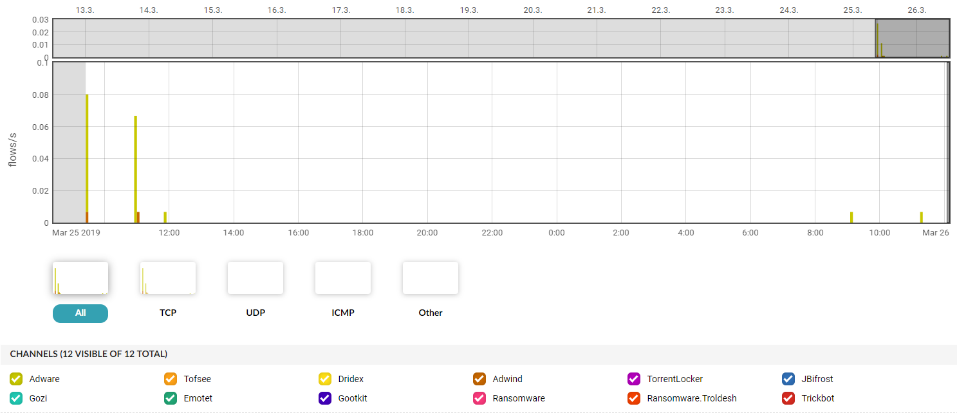Uncheck the JBifrost channel
957x413 pixels.
point(789,379)
